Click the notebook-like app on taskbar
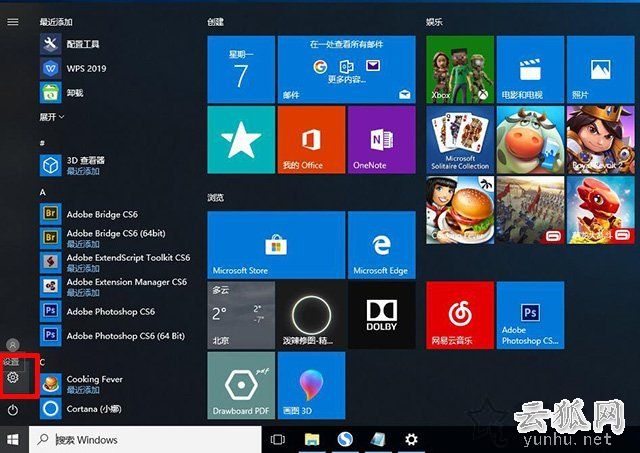This screenshot has width=640, height=453. click(378, 440)
